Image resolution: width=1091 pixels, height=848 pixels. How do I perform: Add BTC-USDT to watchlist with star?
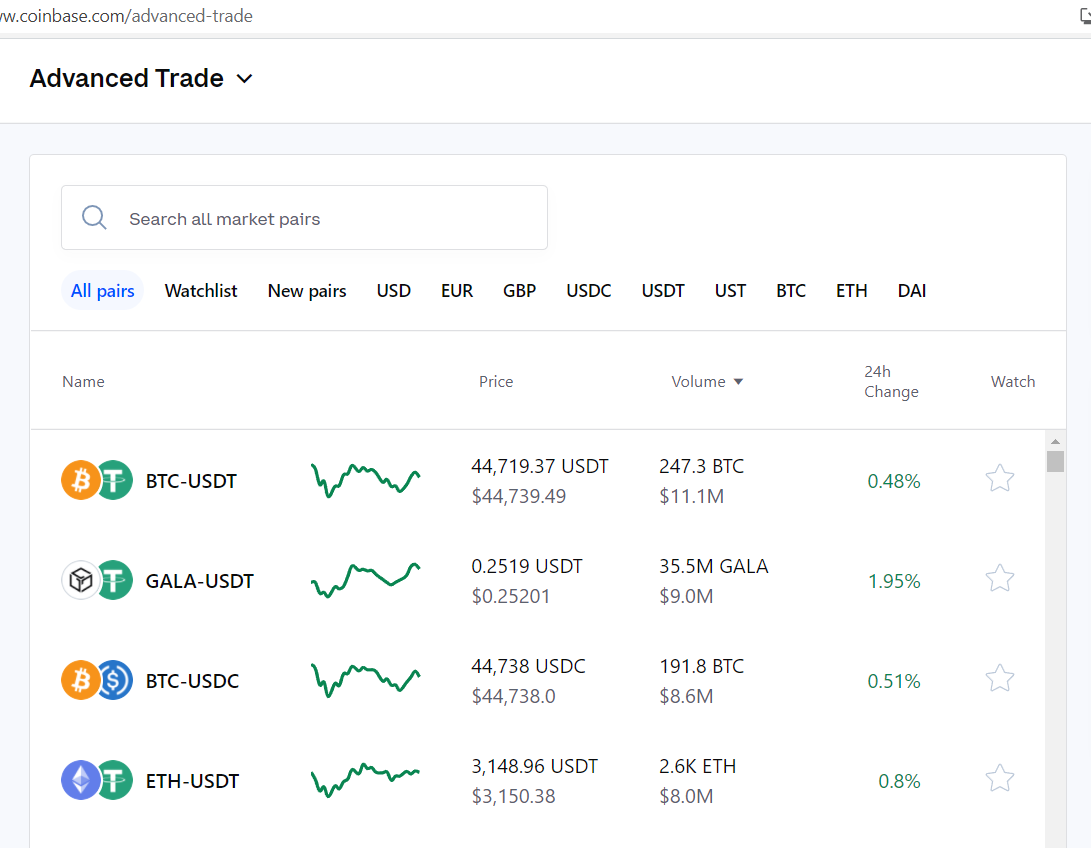(x=1000, y=479)
